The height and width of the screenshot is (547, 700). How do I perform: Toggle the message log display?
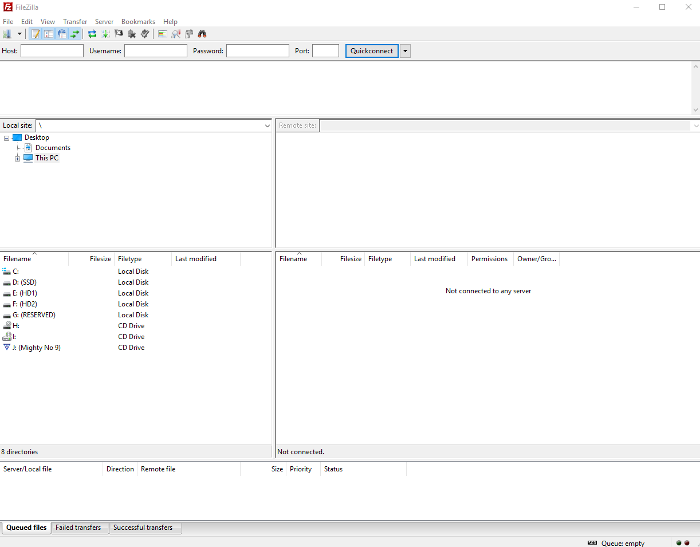click(35, 34)
